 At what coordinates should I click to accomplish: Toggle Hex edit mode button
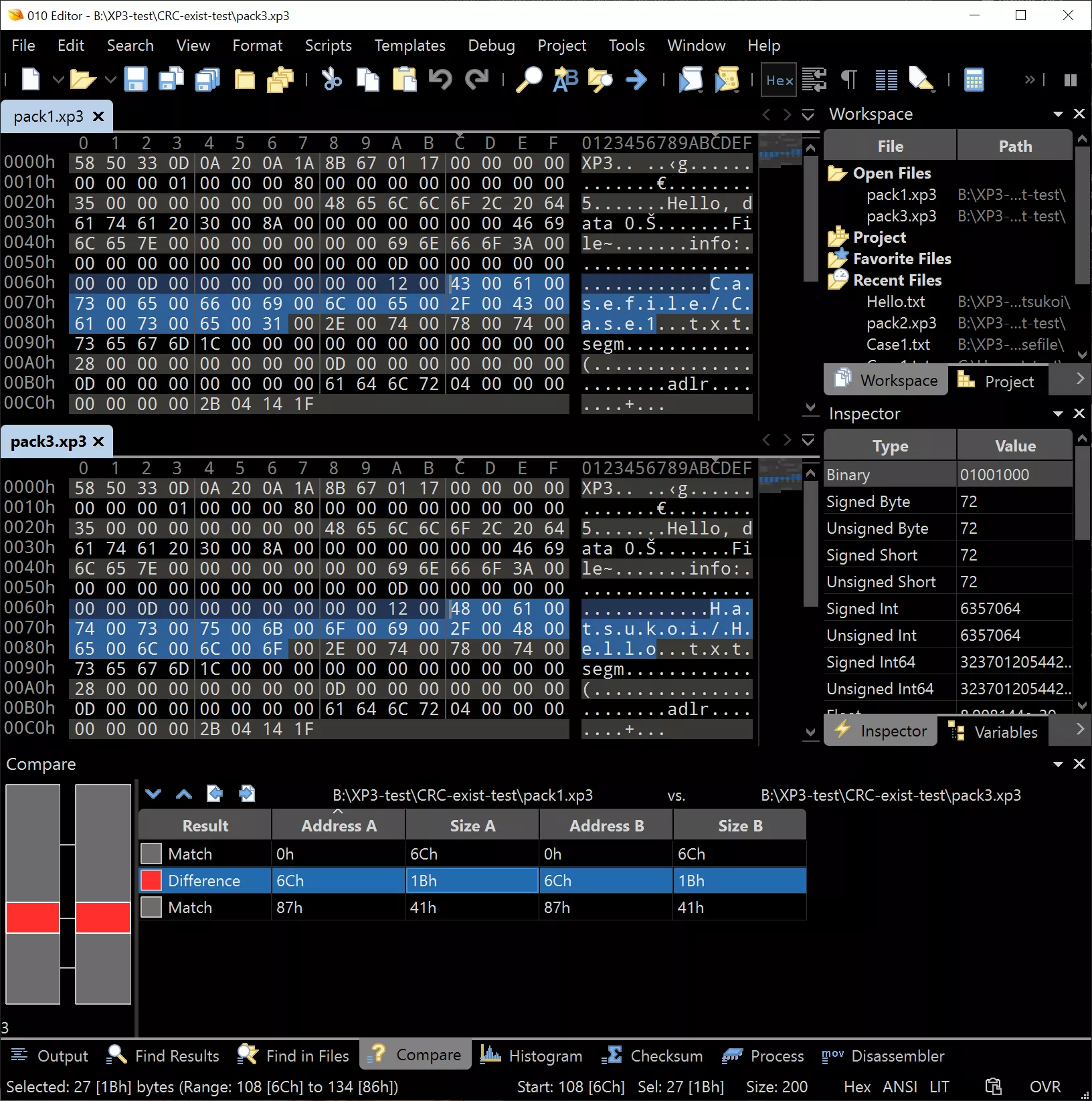[780, 80]
